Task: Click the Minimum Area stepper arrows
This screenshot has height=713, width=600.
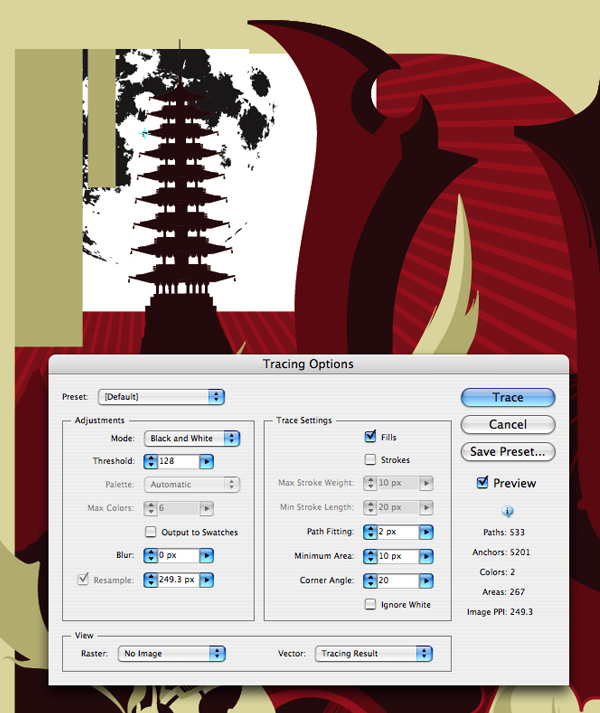Action: [x=370, y=556]
